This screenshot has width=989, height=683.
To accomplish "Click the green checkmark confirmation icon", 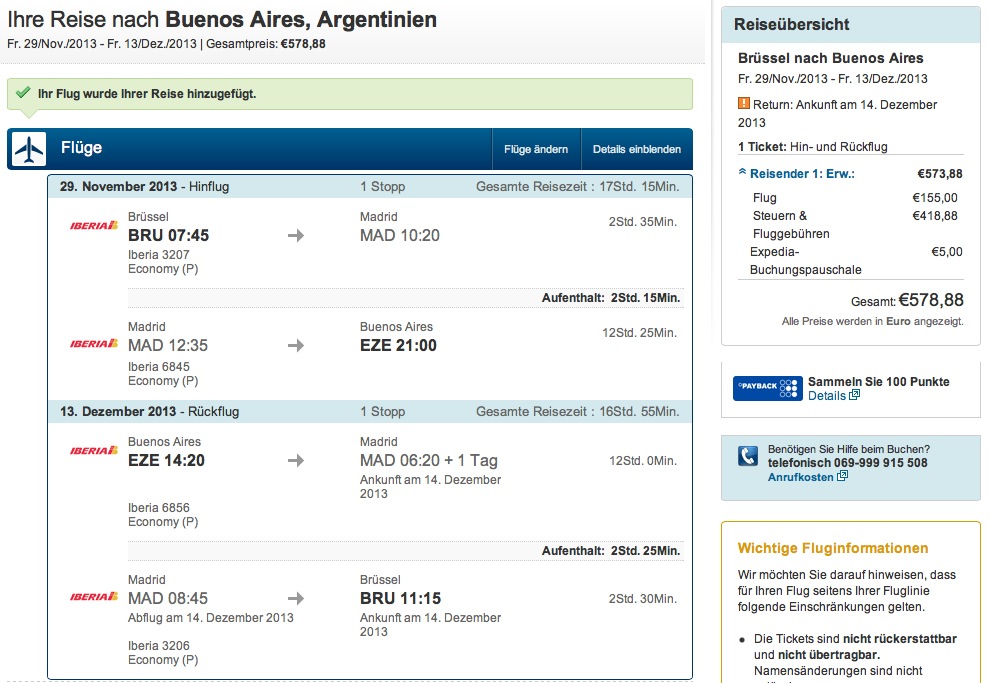I will (x=23, y=93).
